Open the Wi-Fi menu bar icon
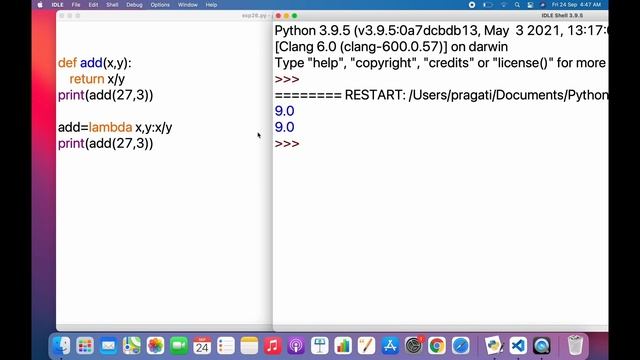The image size is (640, 360). point(503,5)
